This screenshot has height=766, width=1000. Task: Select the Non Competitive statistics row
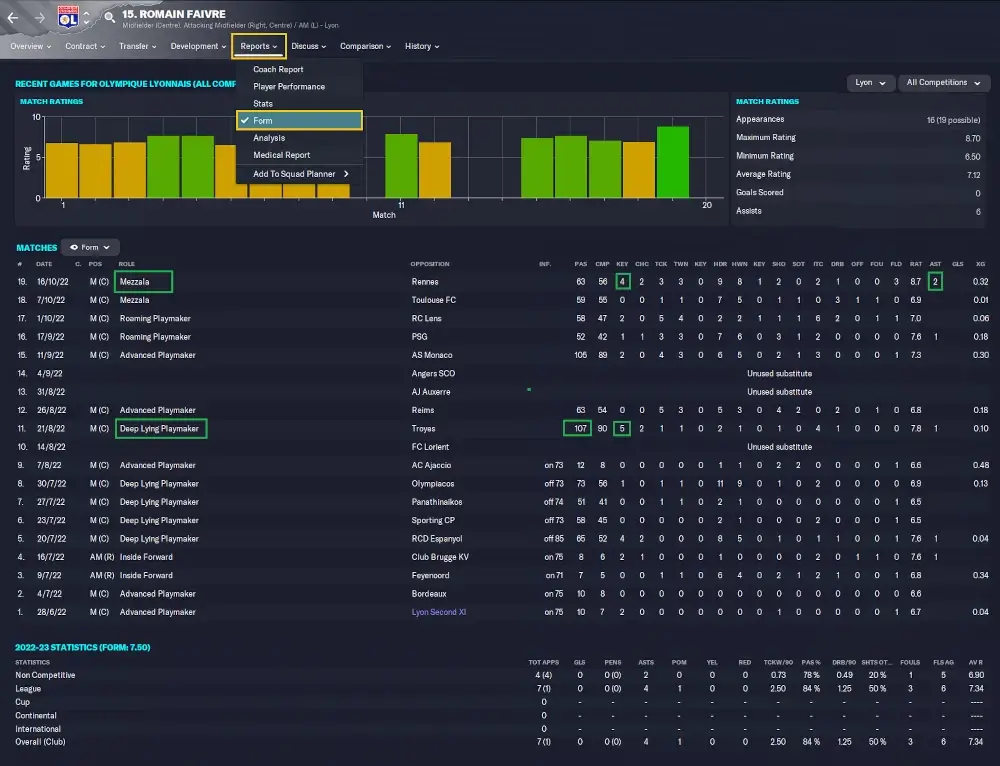500,675
